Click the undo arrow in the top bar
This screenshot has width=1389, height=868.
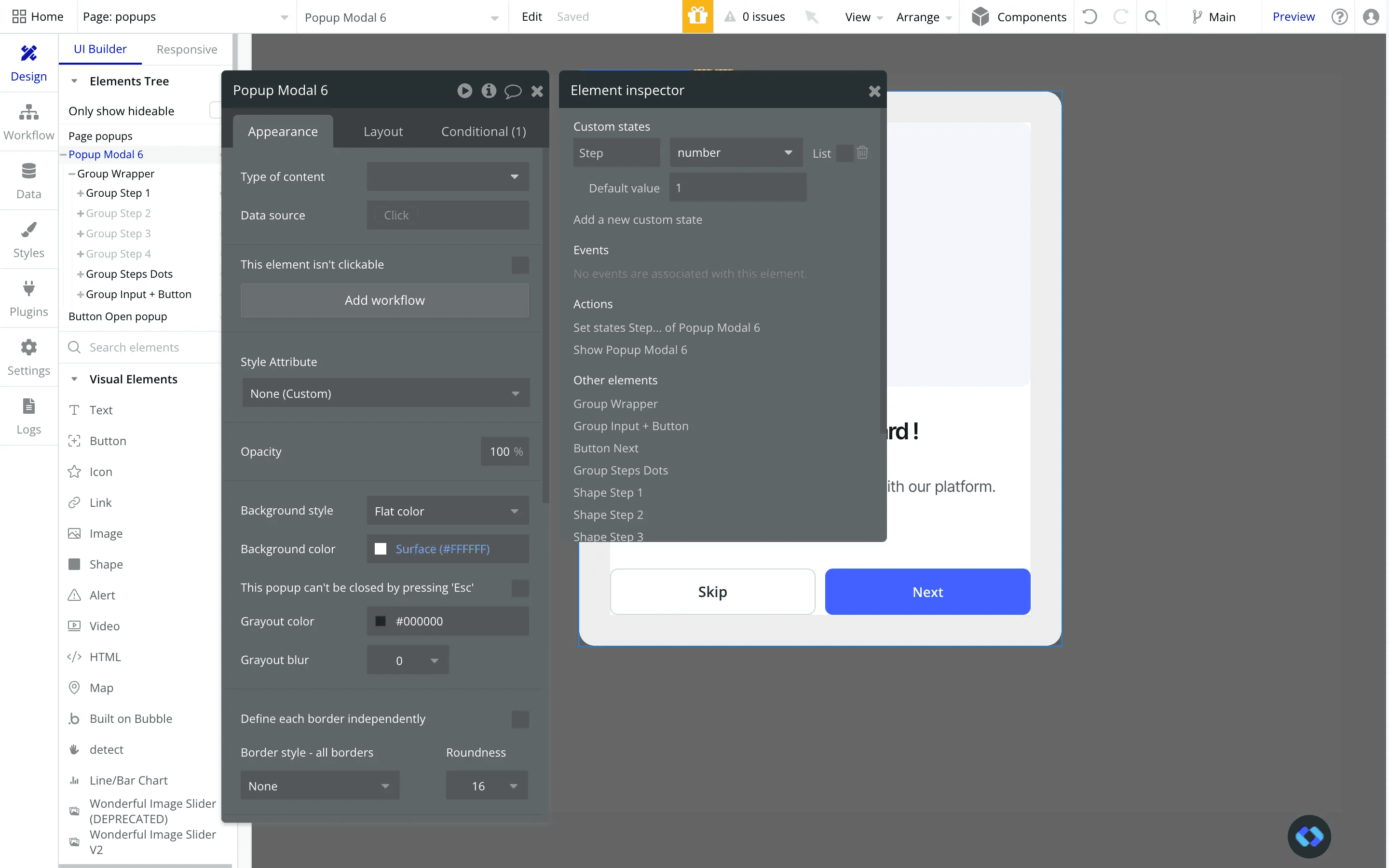(1089, 17)
